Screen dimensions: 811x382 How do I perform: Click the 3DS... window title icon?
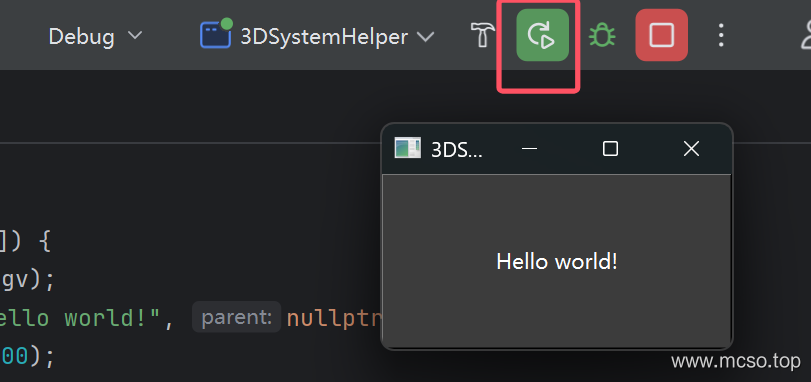coord(408,148)
